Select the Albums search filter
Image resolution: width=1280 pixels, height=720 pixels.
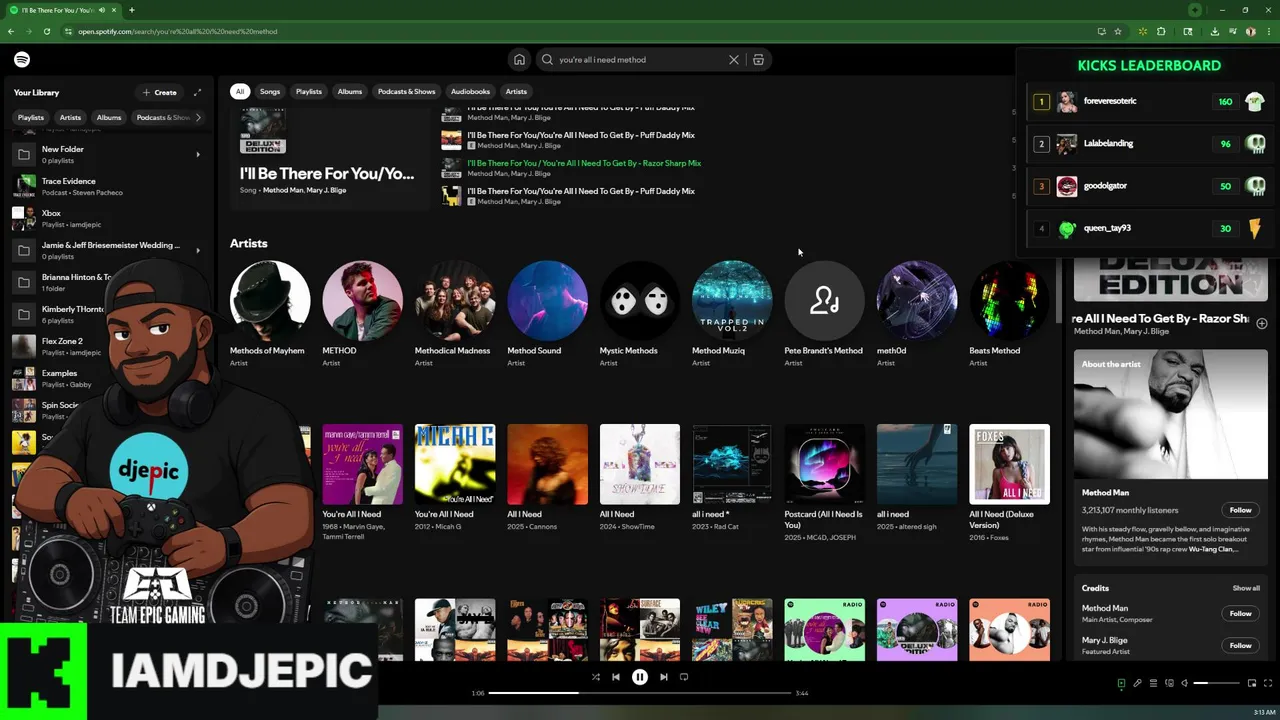[x=350, y=91]
